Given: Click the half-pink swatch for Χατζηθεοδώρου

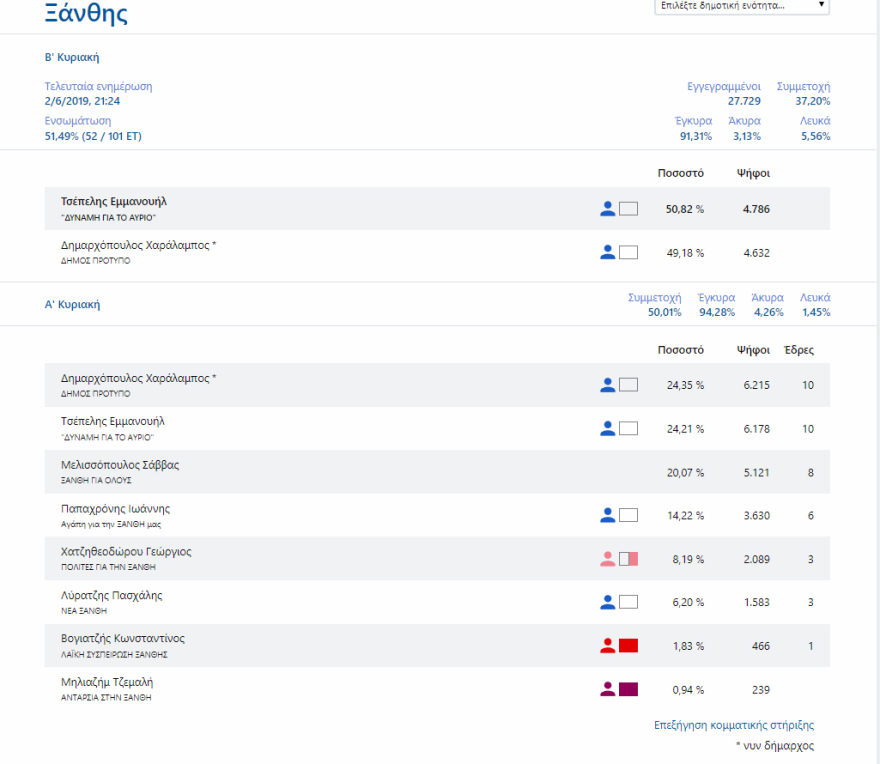Looking at the screenshot, I should 628,558.
